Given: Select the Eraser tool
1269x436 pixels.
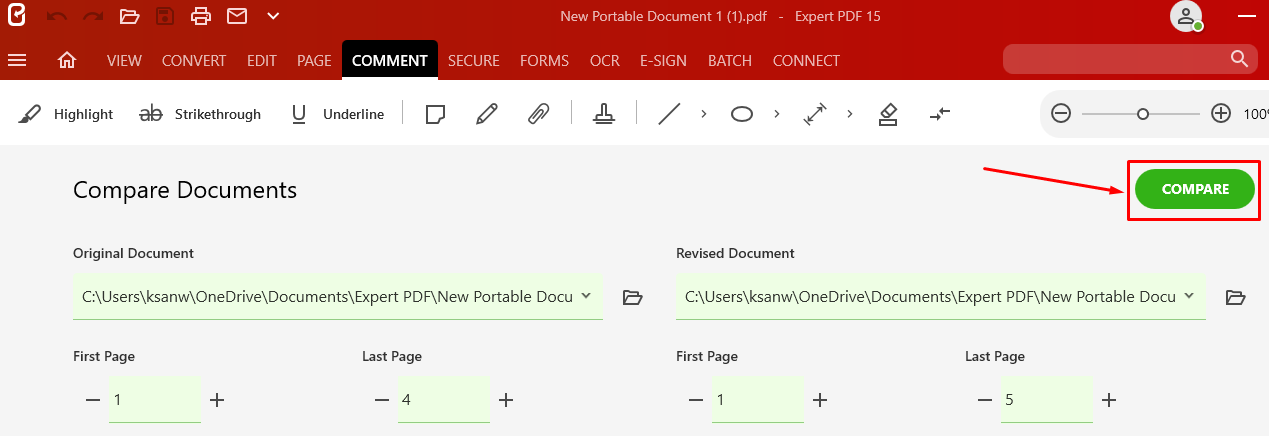Looking at the screenshot, I should 888,114.
